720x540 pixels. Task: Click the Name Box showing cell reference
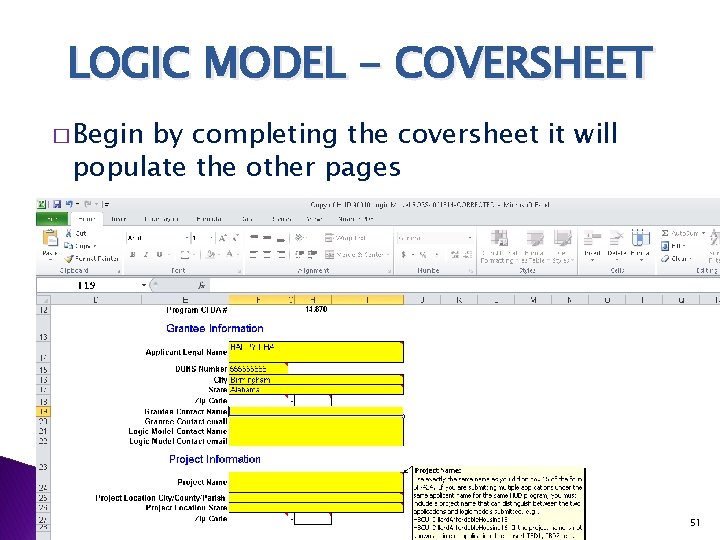tap(89, 285)
